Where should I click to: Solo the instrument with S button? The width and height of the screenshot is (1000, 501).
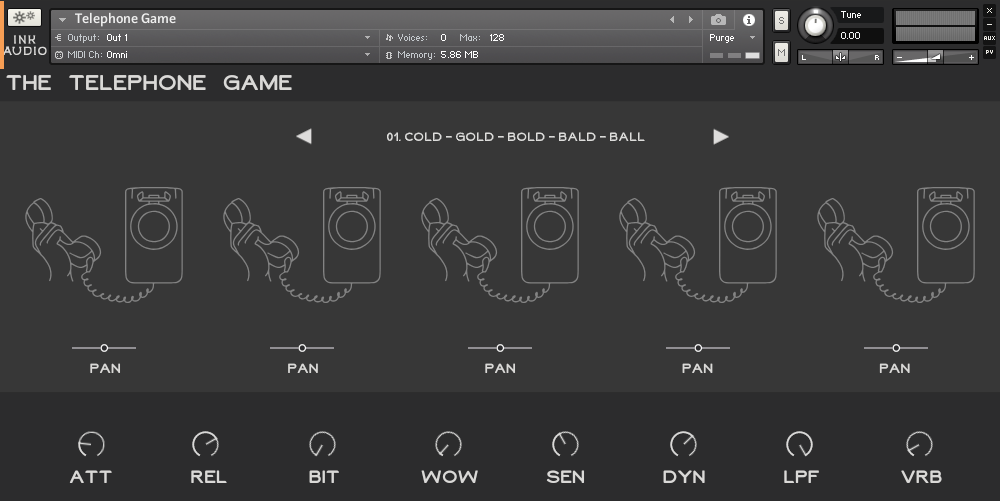click(781, 20)
